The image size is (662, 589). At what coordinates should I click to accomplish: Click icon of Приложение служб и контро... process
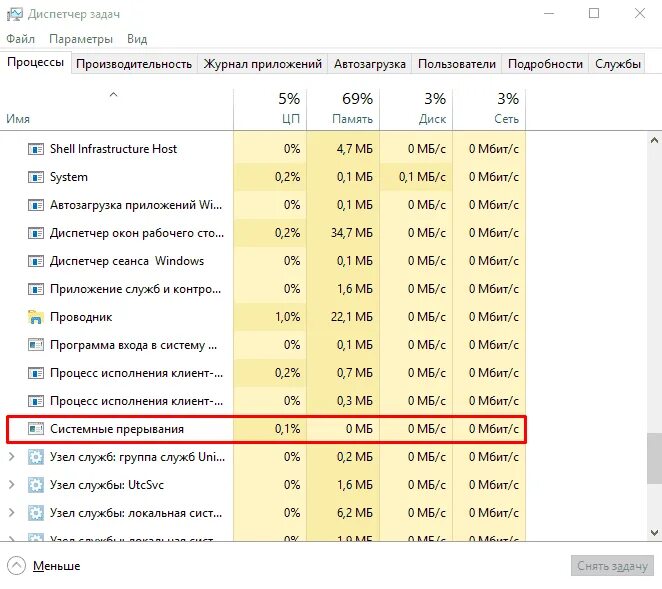click(x=35, y=289)
